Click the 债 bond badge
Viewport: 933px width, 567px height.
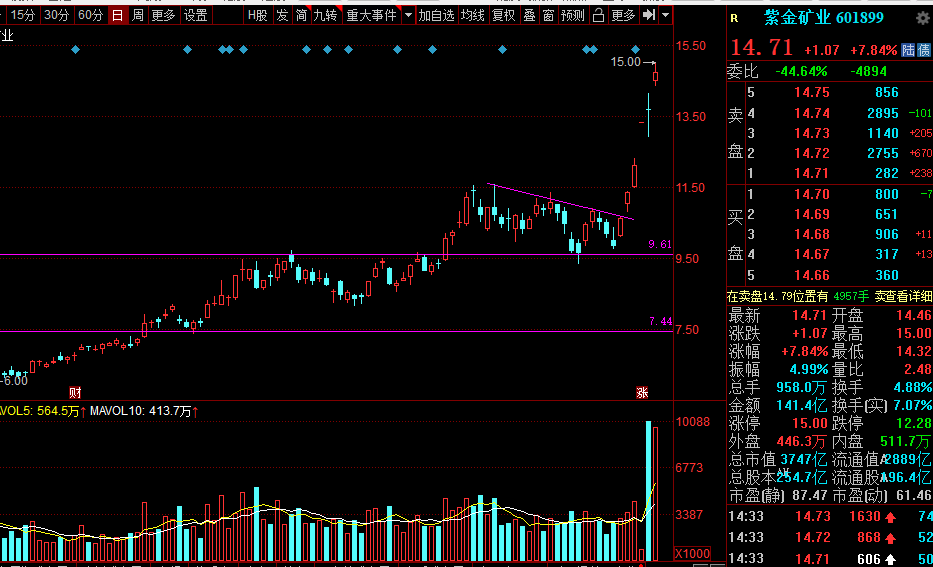click(925, 50)
